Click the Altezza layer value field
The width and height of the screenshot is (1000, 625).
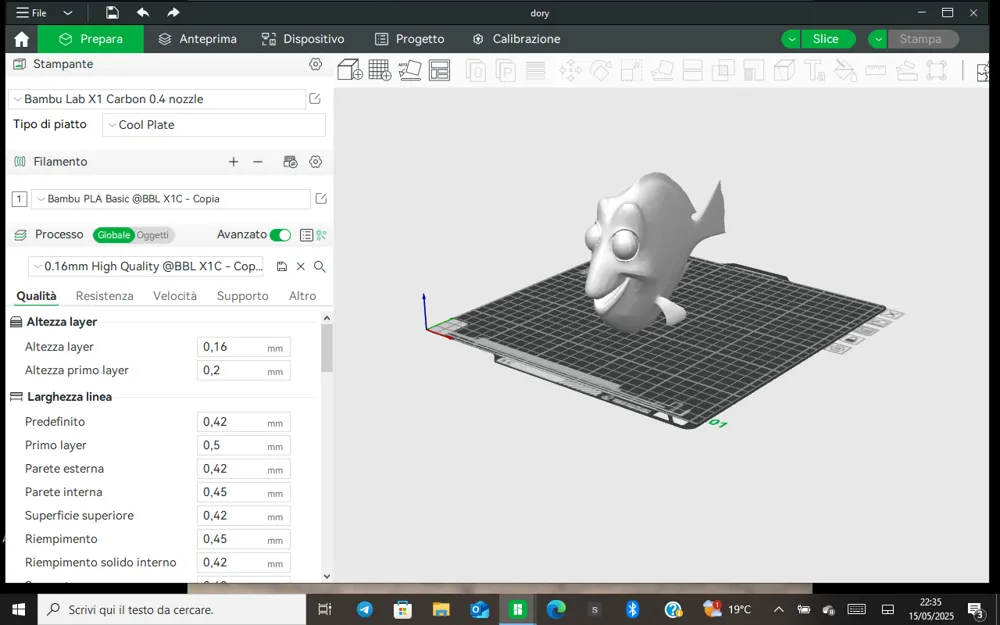coord(244,348)
